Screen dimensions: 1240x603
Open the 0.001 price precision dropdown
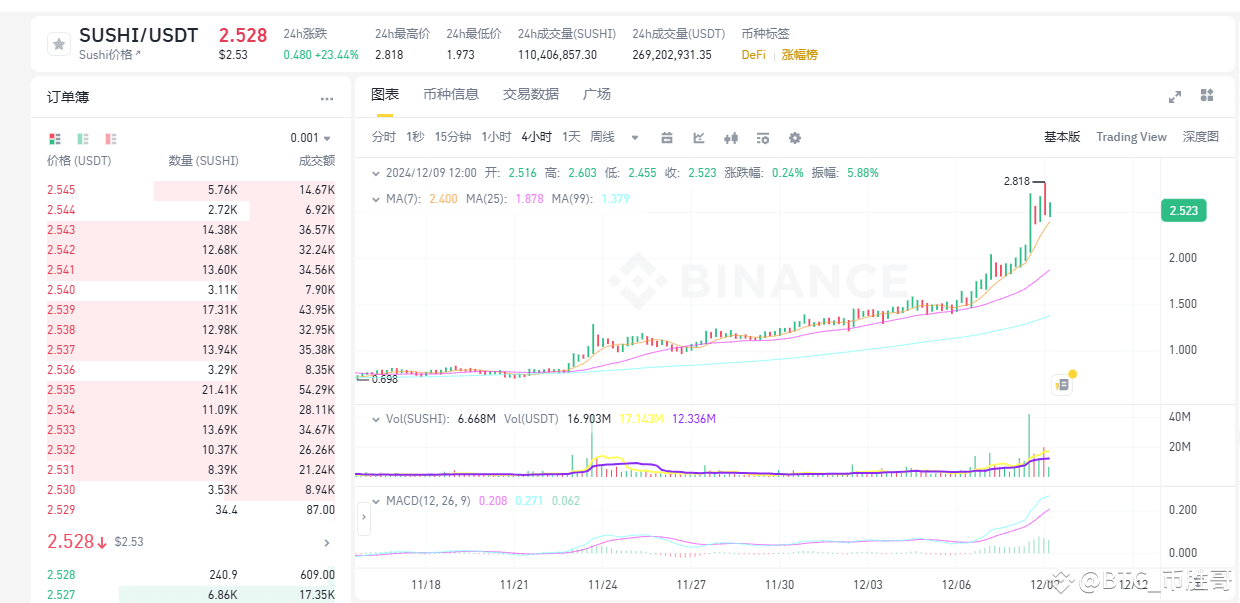tap(311, 138)
